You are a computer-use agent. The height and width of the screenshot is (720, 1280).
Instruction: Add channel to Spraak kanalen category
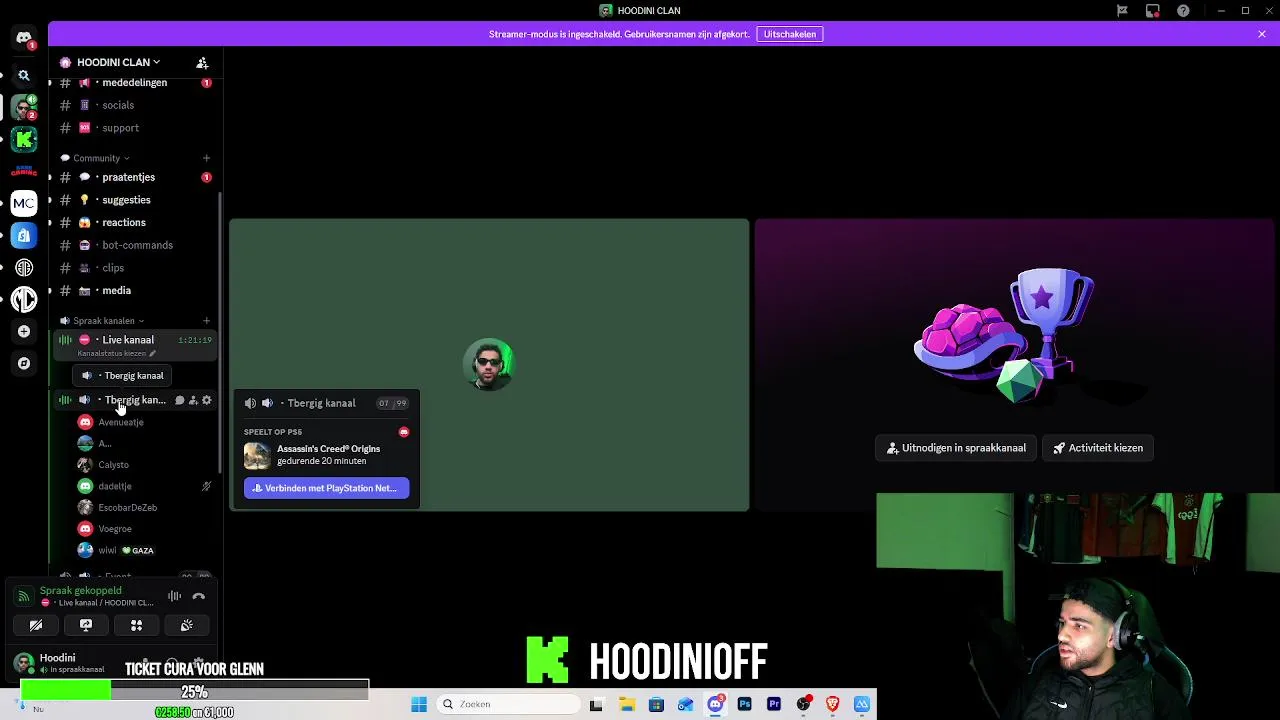tap(206, 321)
